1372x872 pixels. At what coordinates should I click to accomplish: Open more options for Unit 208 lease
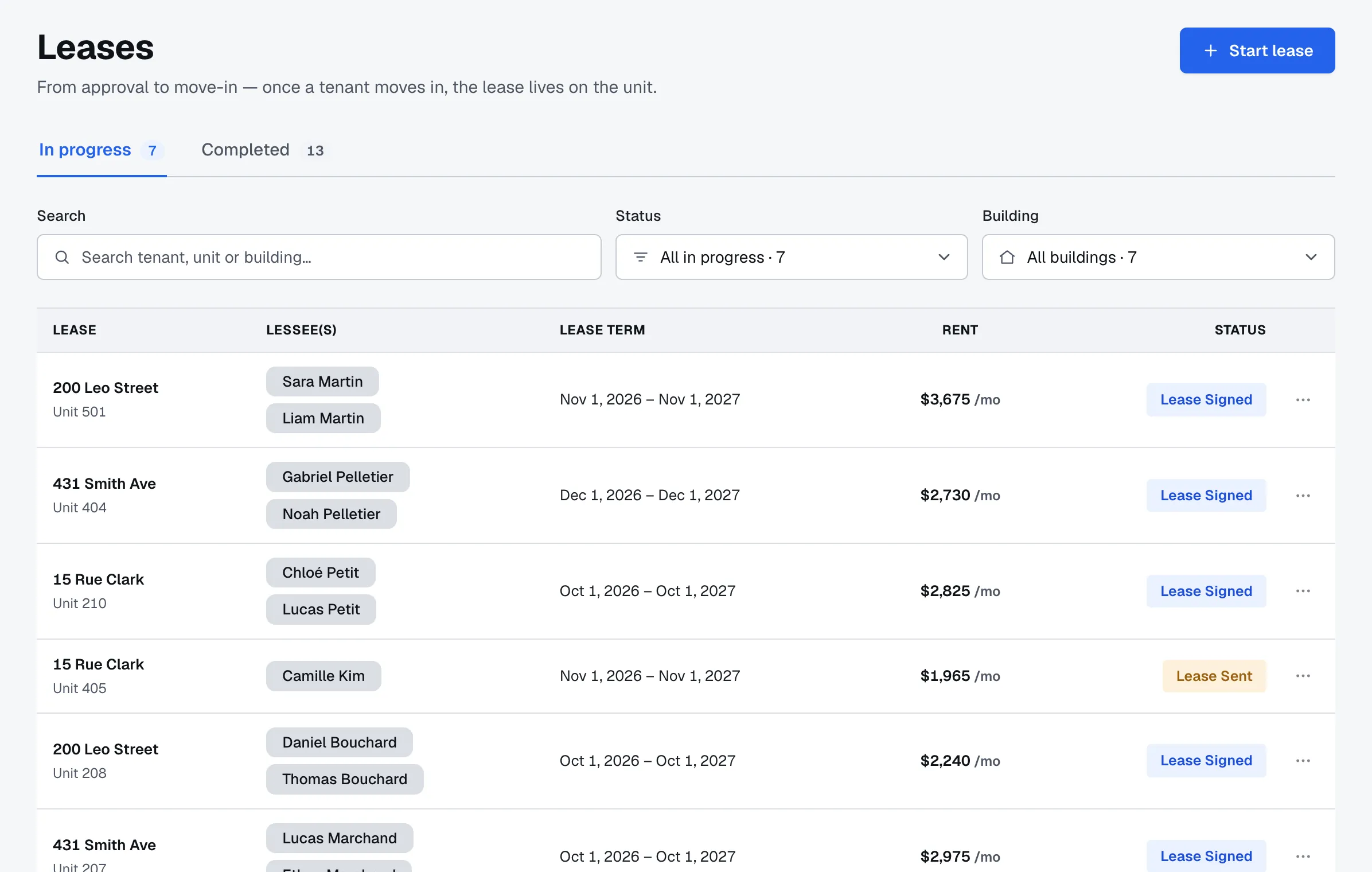1303,761
